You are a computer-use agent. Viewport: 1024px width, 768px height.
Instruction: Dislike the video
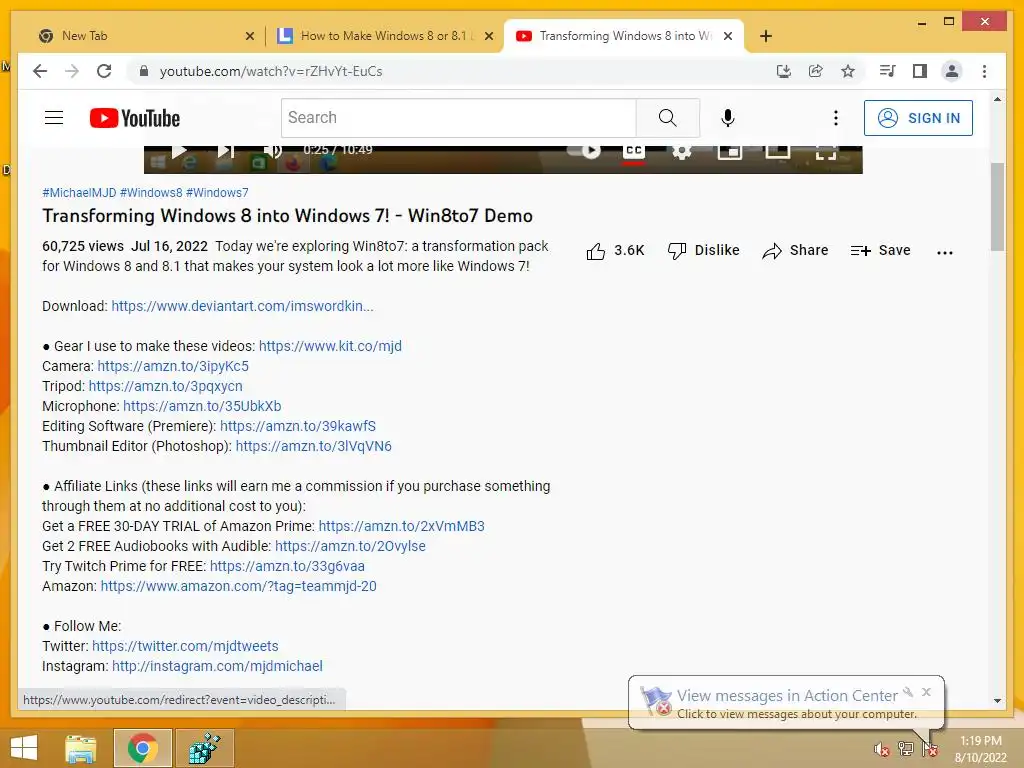[x=703, y=251]
